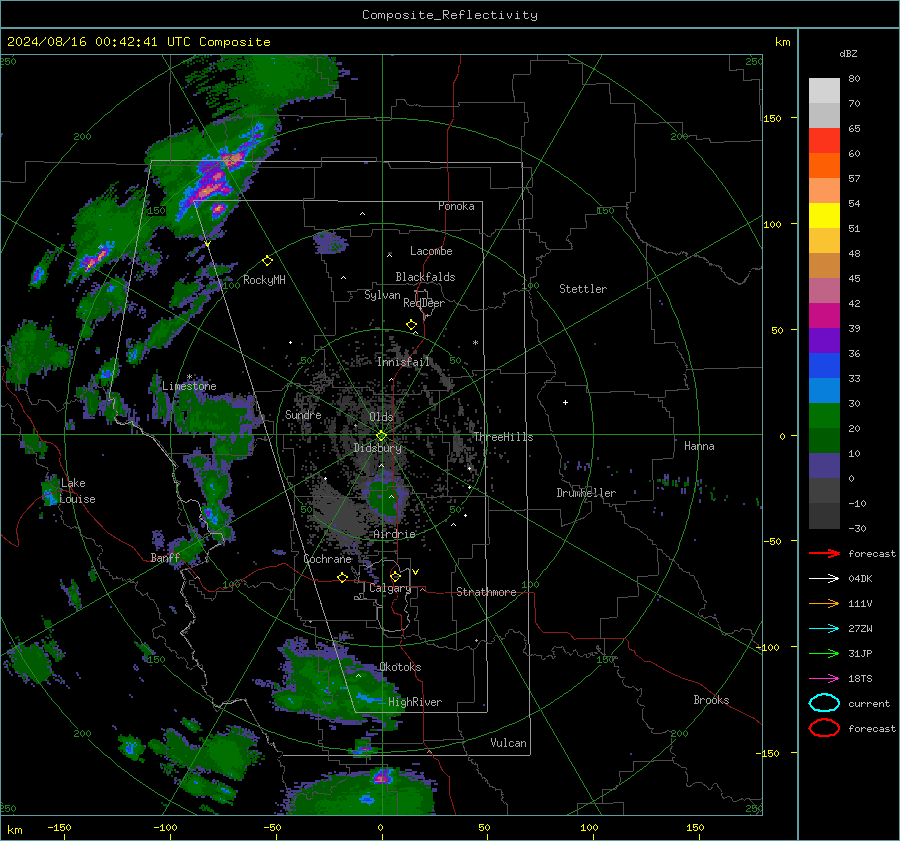Screen dimensions: 900x841
Task: Click the Composite_Reflectivity title
Action: pos(450,15)
